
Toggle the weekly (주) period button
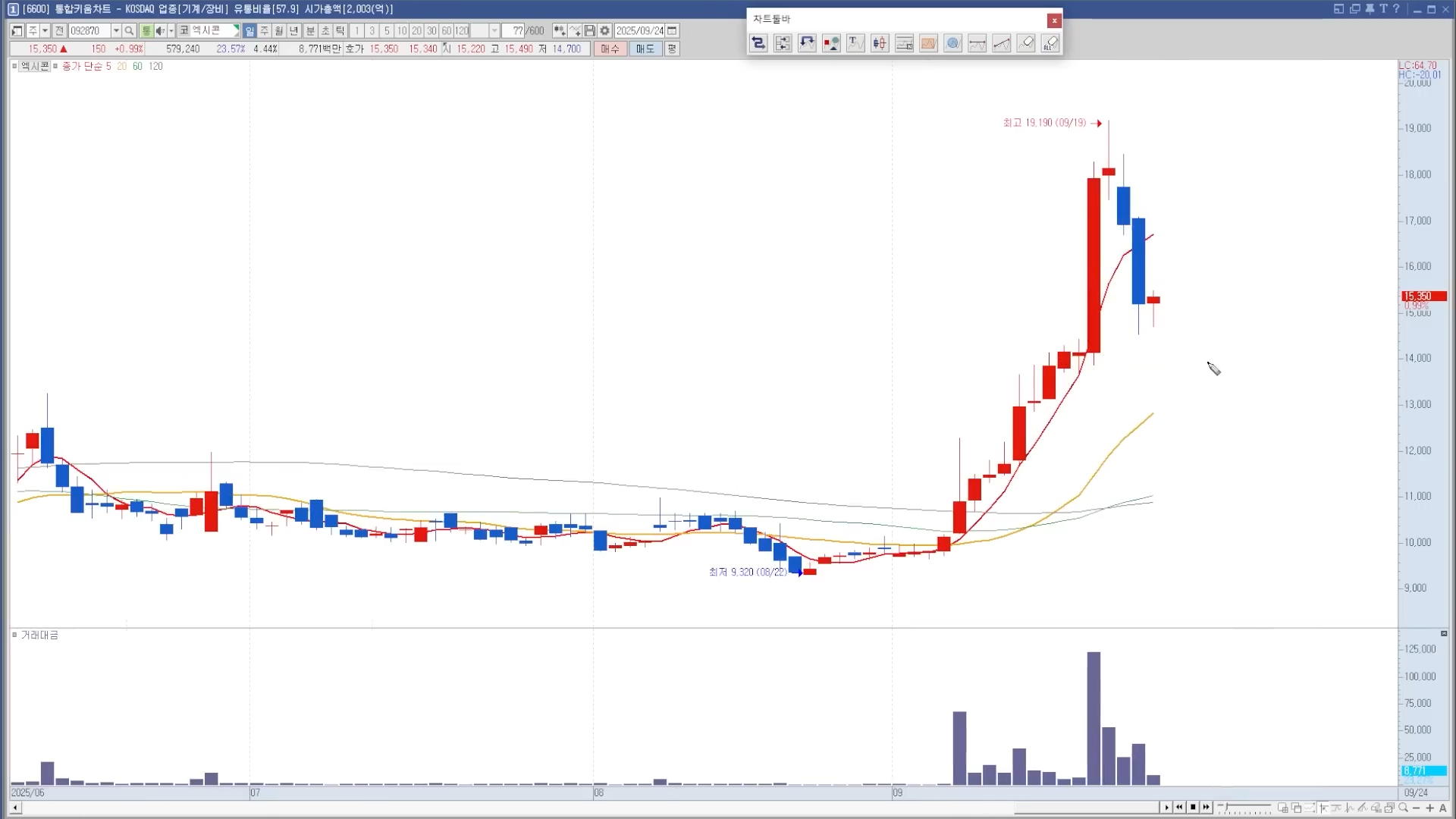[x=265, y=31]
